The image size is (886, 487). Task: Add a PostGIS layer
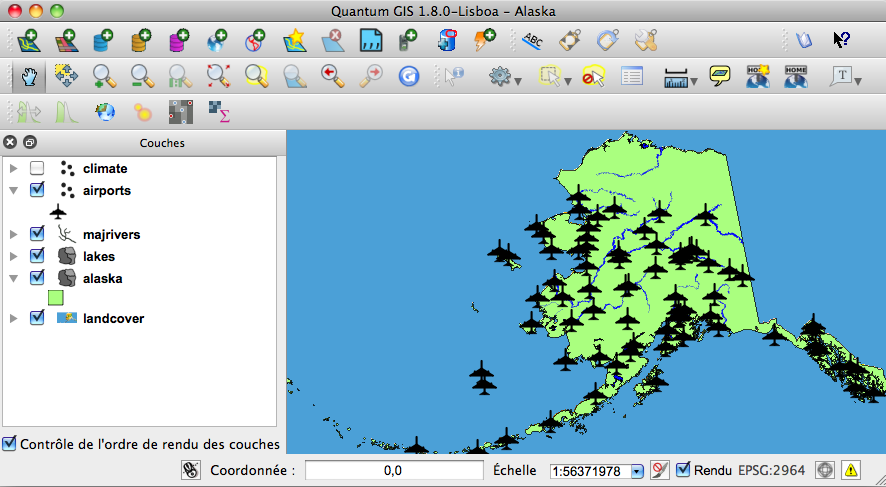coord(103,40)
